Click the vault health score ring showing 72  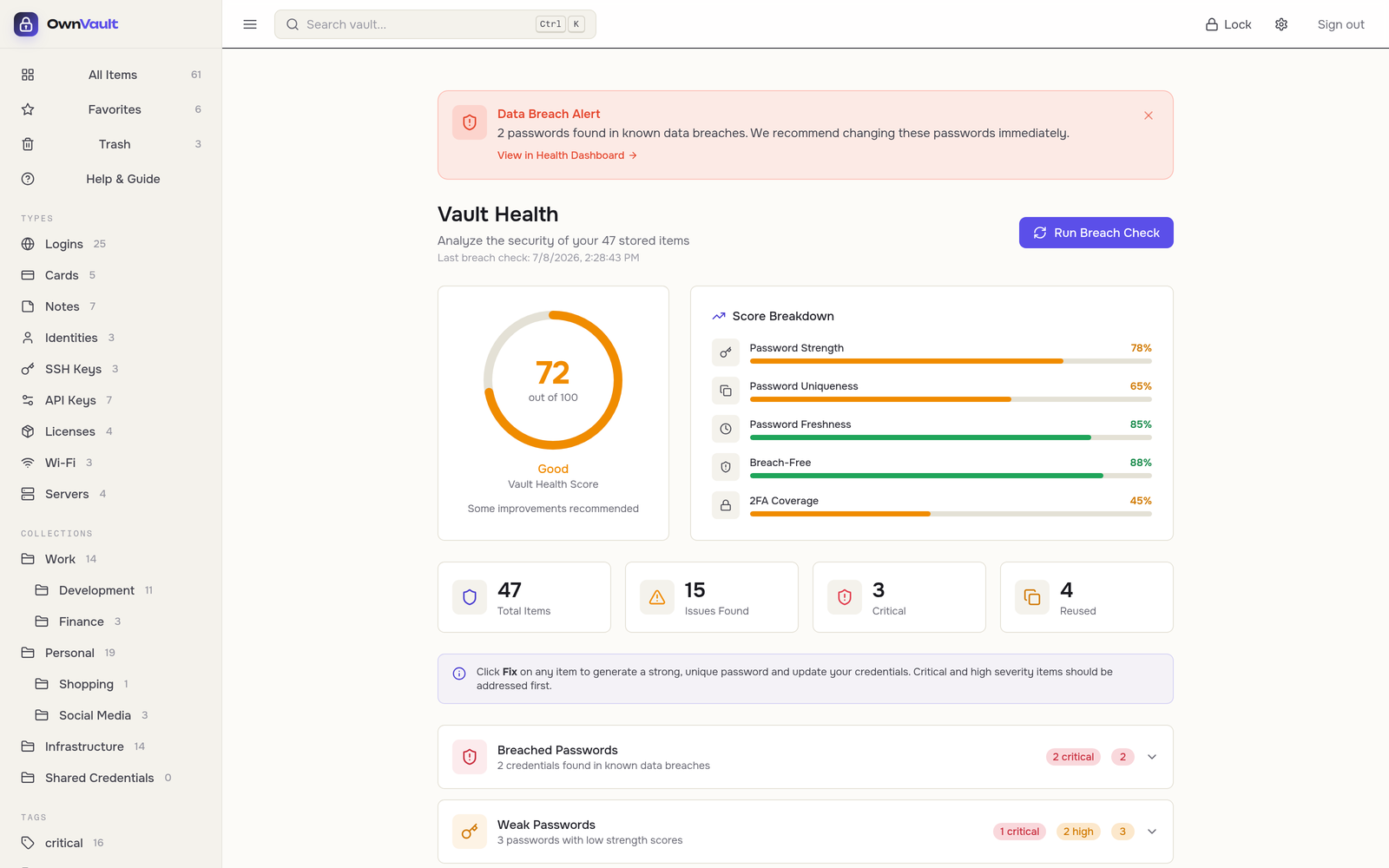coord(553,380)
